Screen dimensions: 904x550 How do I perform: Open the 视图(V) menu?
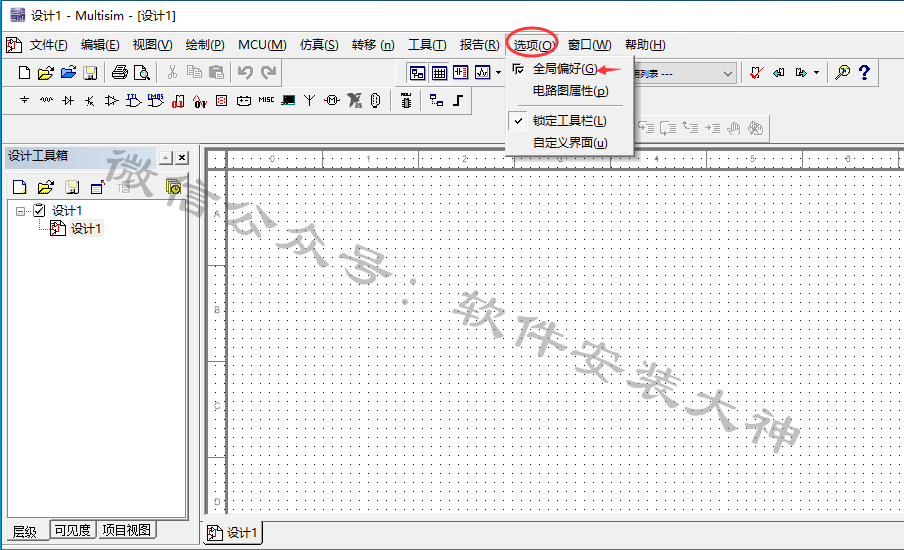click(152, 45)
